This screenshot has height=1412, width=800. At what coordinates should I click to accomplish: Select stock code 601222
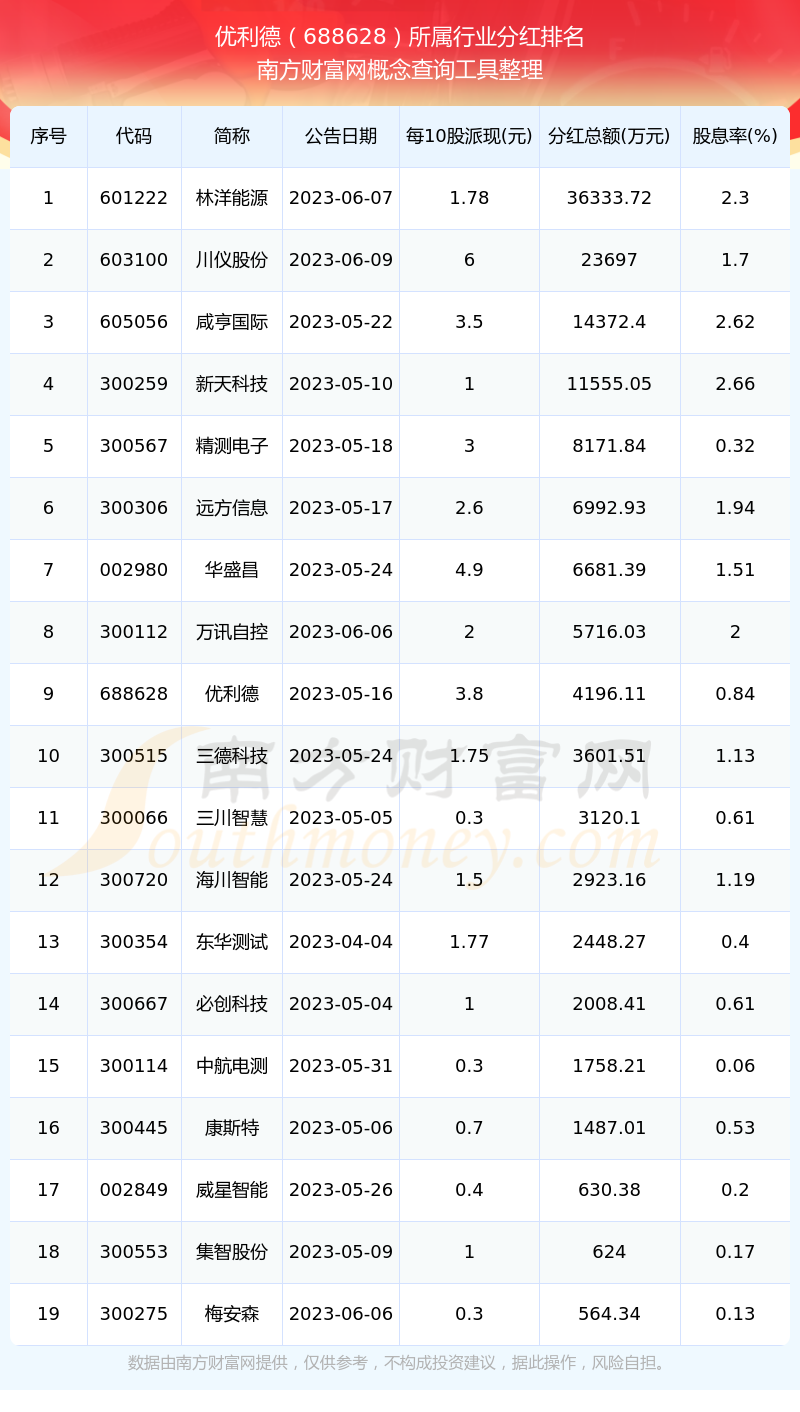[134, 198]
